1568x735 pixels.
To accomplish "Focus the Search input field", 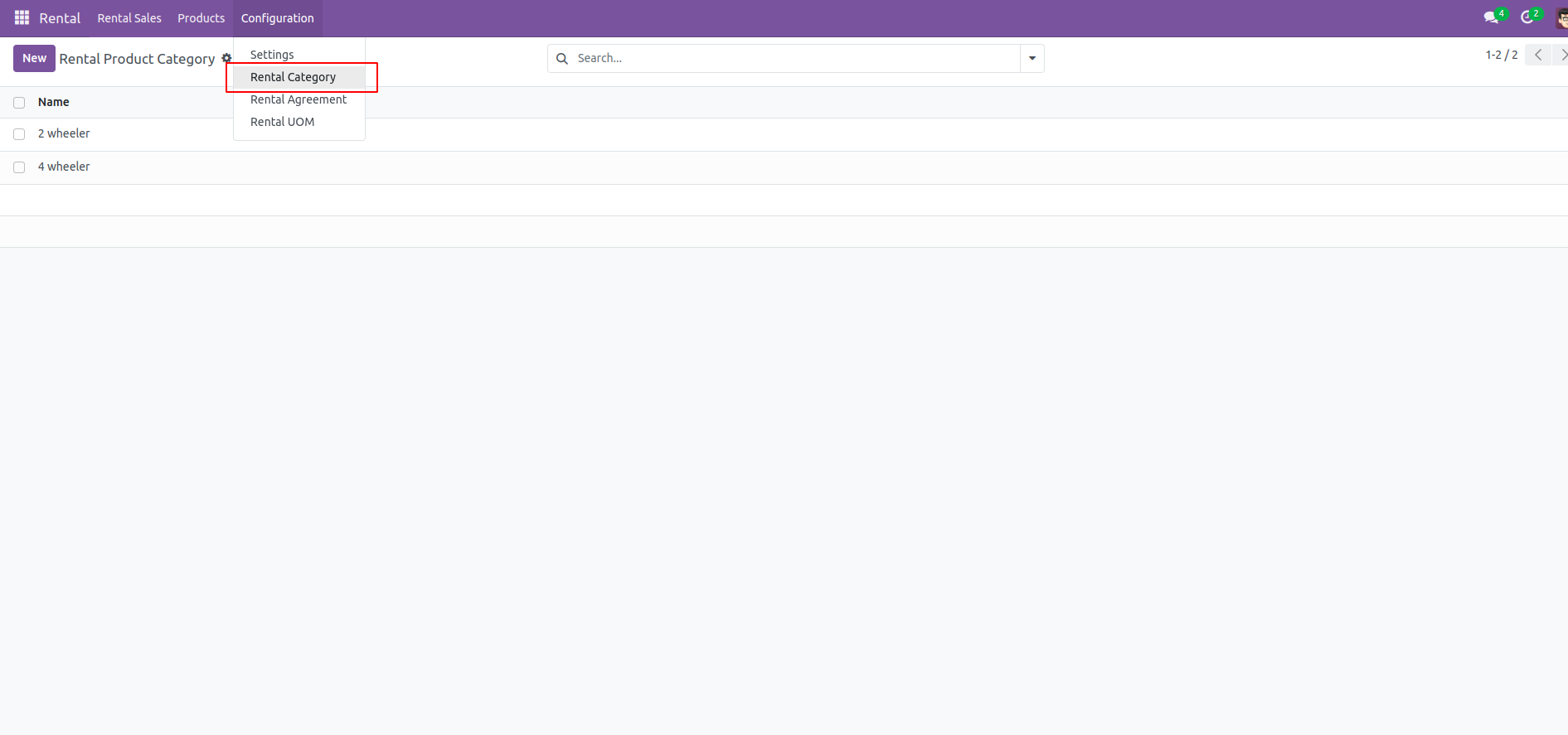I will coord(796,58).
